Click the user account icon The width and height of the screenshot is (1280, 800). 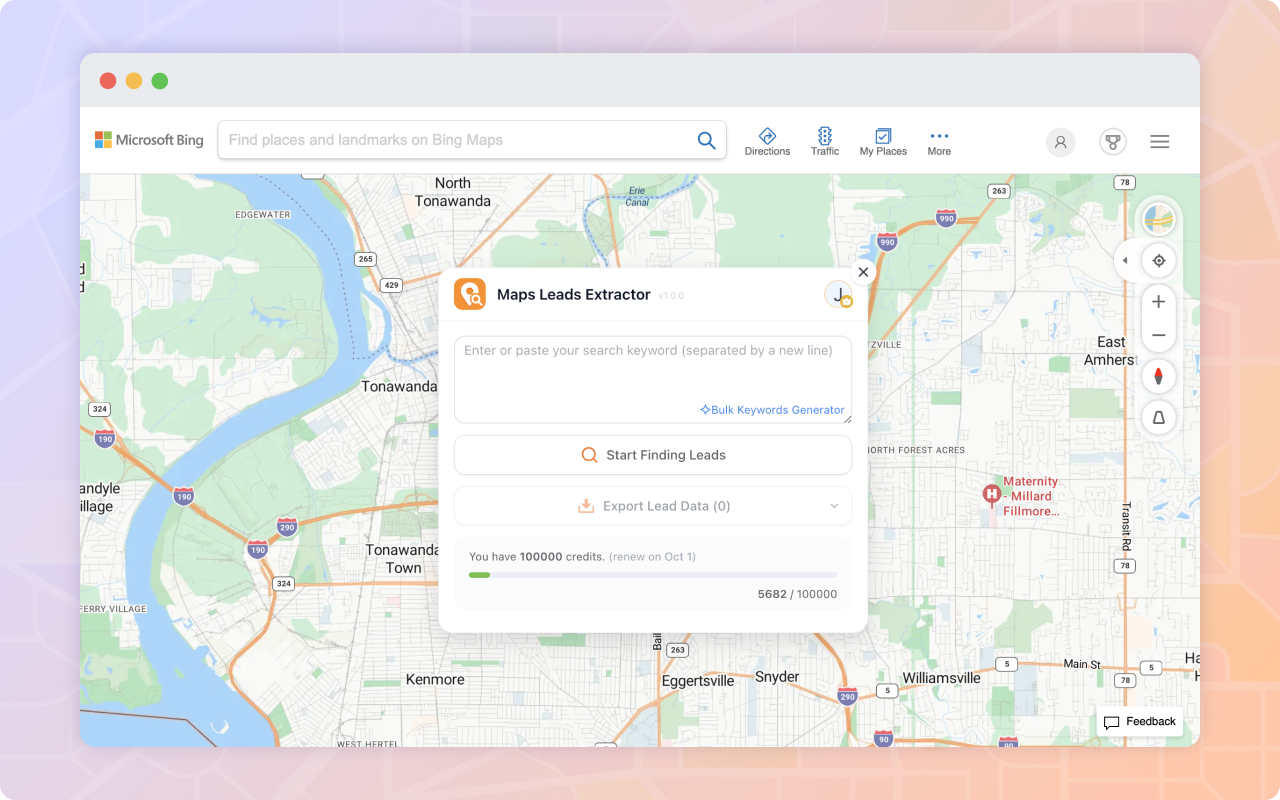point(1061,142)
